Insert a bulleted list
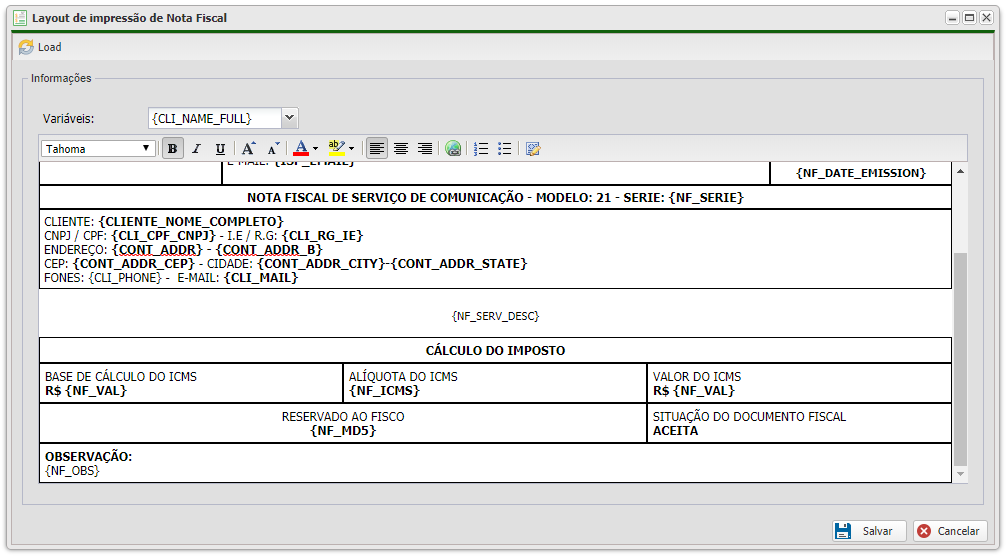 pyautogui.click(x=505, y=149)
